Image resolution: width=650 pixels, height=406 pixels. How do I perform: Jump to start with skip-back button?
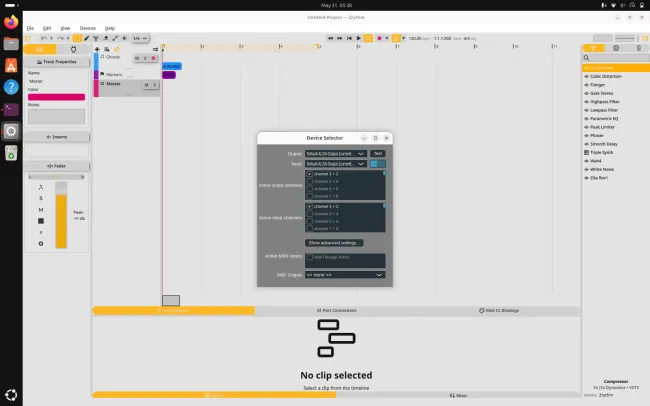click(x=349, y=38)
